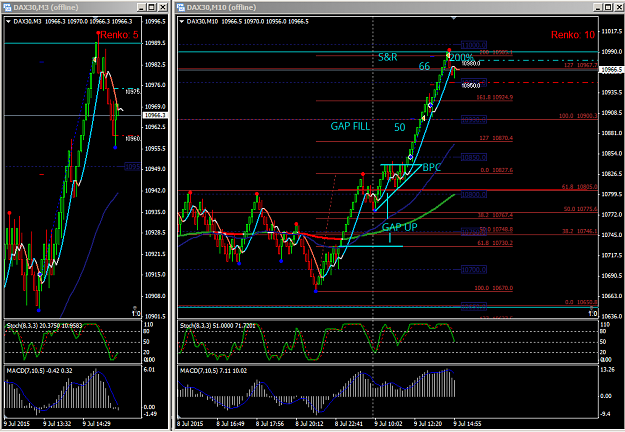The image size is (625, 432).
Task: Select the 'Renko: 10' label
Action: tap(573, 35)
